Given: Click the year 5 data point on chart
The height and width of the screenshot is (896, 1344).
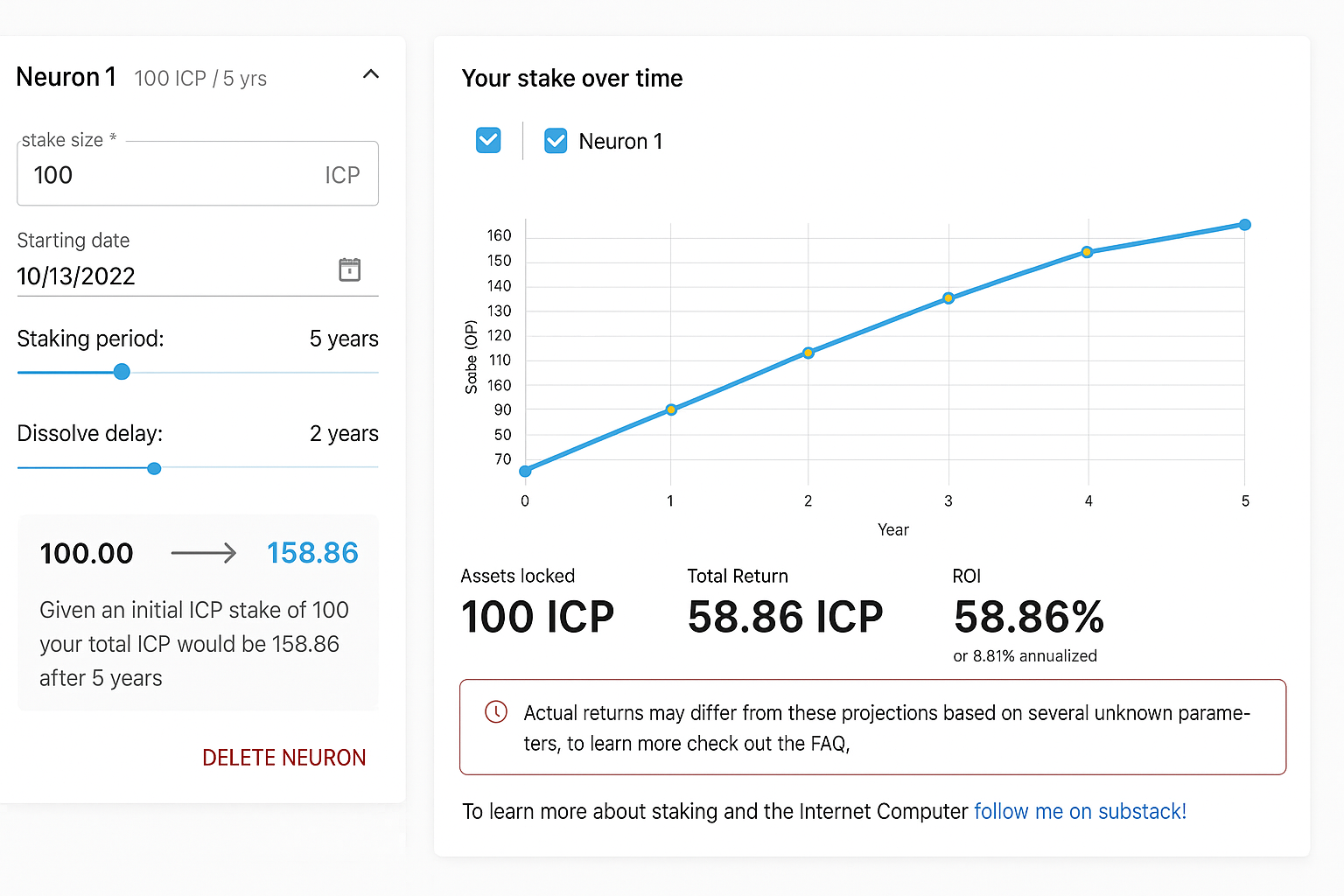Looking at the screenshot, I should coord(1245,225).
